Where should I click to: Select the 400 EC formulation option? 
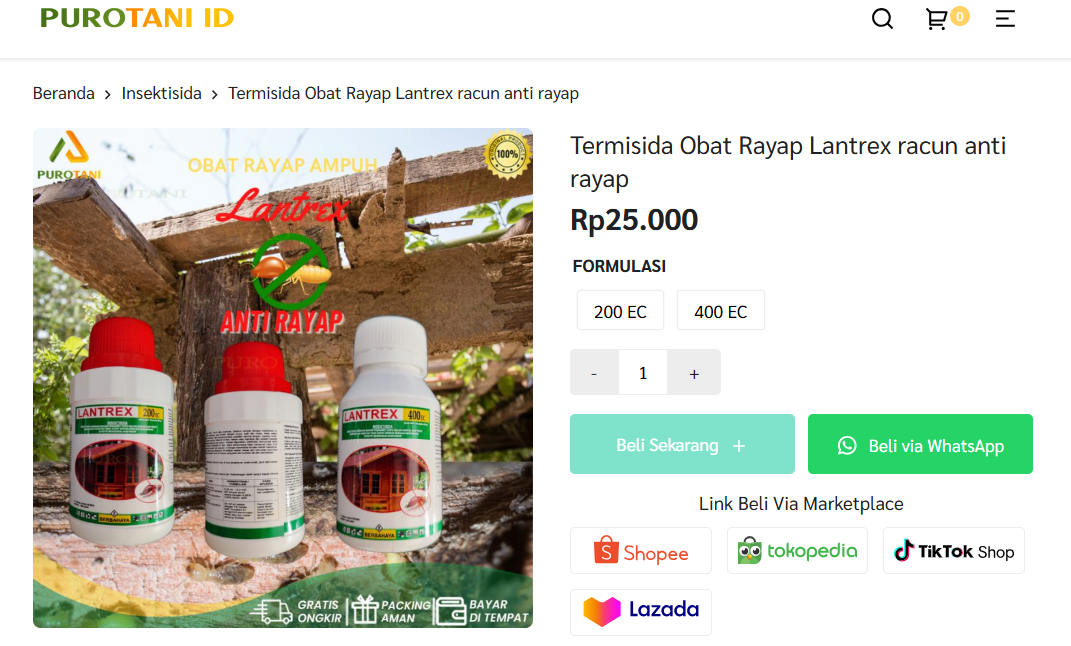pos(720,311)
